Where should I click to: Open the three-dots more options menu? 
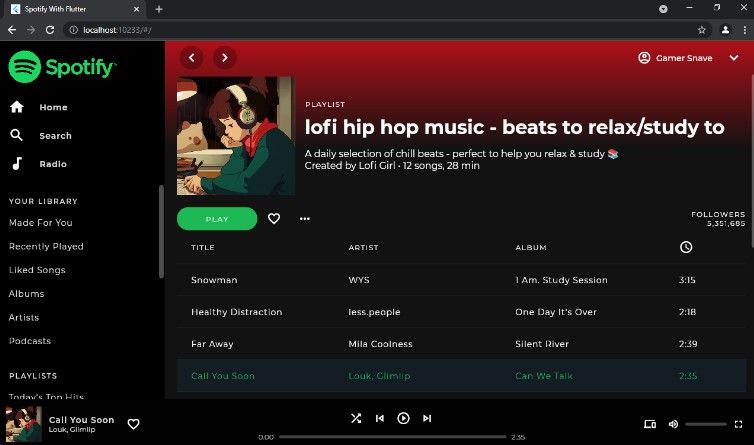tap(305, 219)
